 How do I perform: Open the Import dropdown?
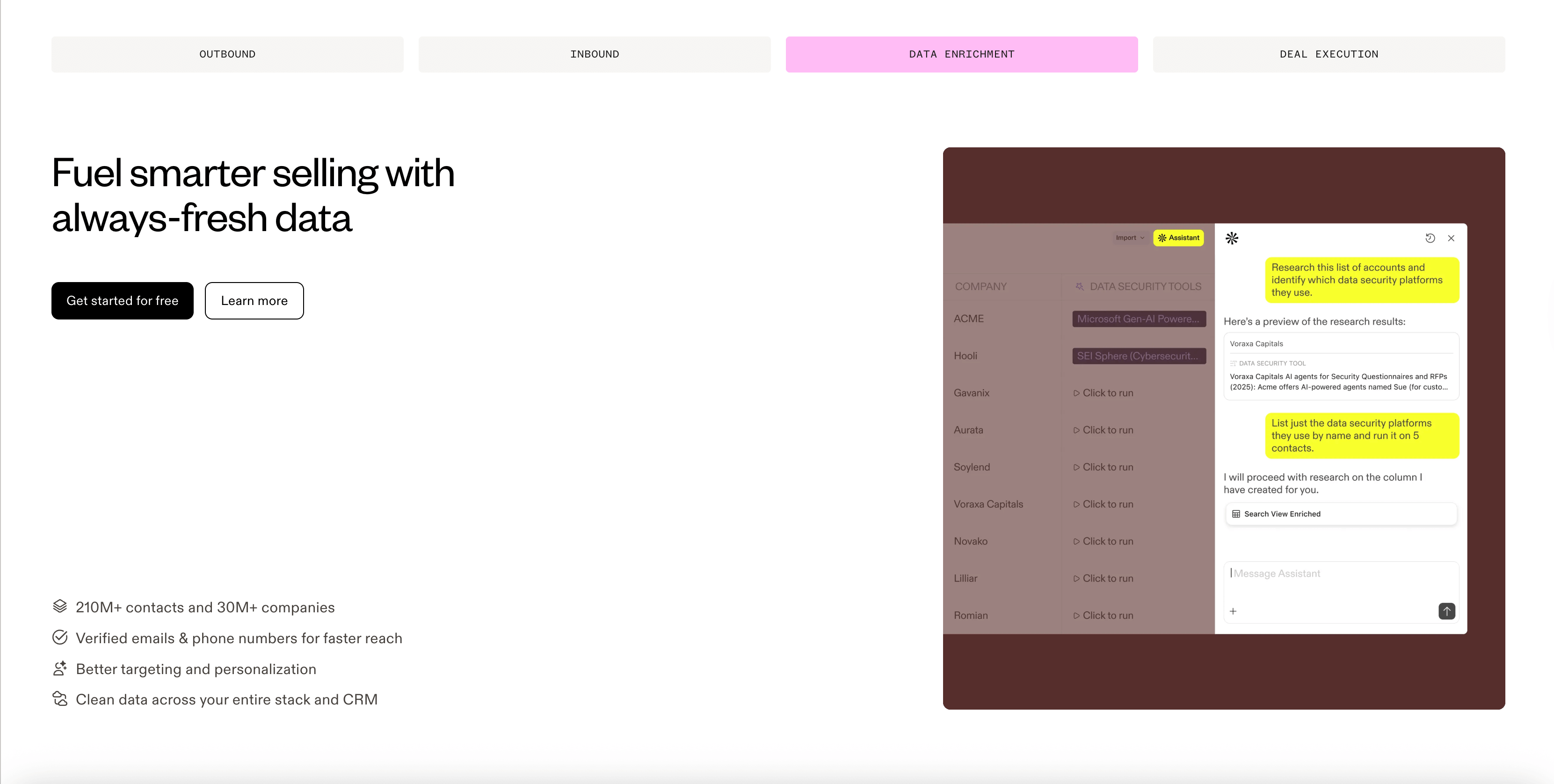click(x=1129, y=238)
